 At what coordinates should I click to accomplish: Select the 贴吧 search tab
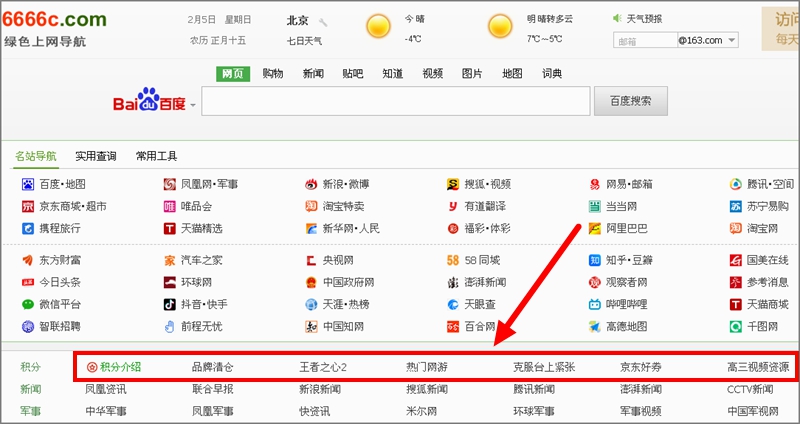coord(353,73)
